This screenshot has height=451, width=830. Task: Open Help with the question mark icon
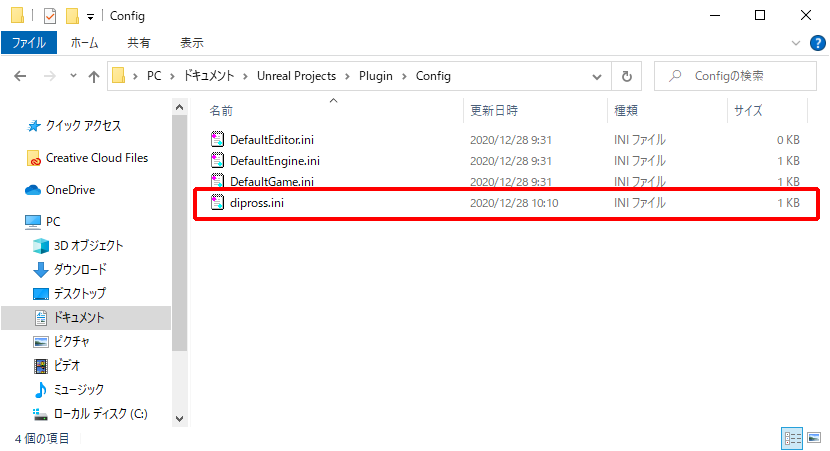click(x=817, y=43)
